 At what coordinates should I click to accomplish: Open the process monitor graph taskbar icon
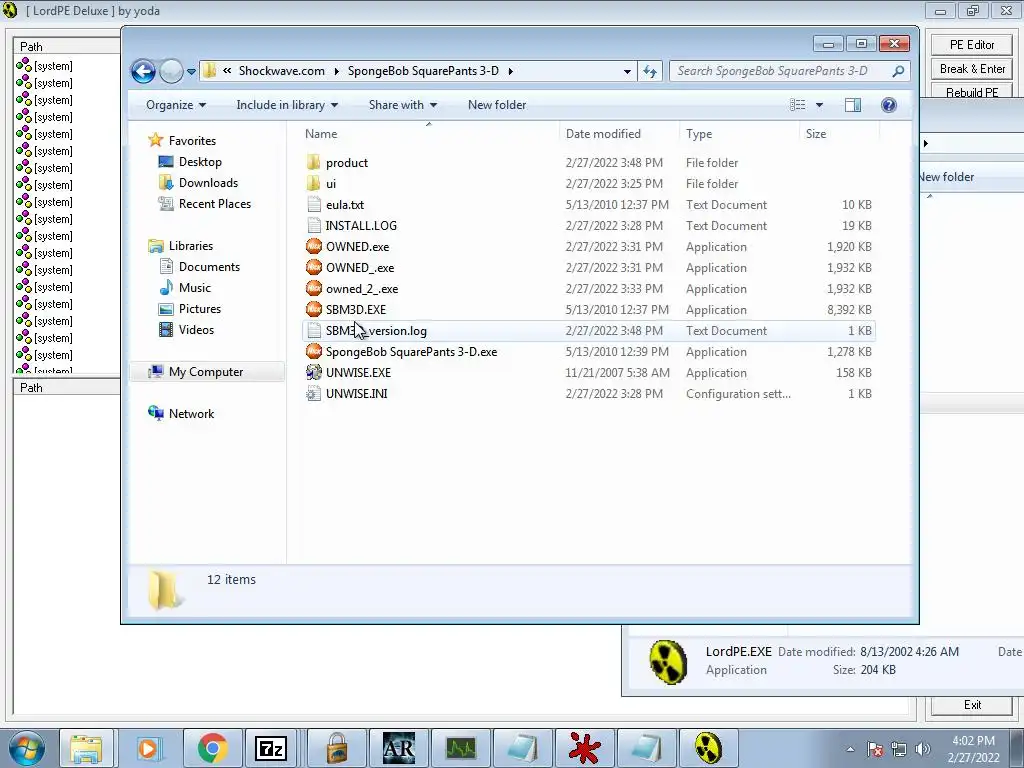460,748
